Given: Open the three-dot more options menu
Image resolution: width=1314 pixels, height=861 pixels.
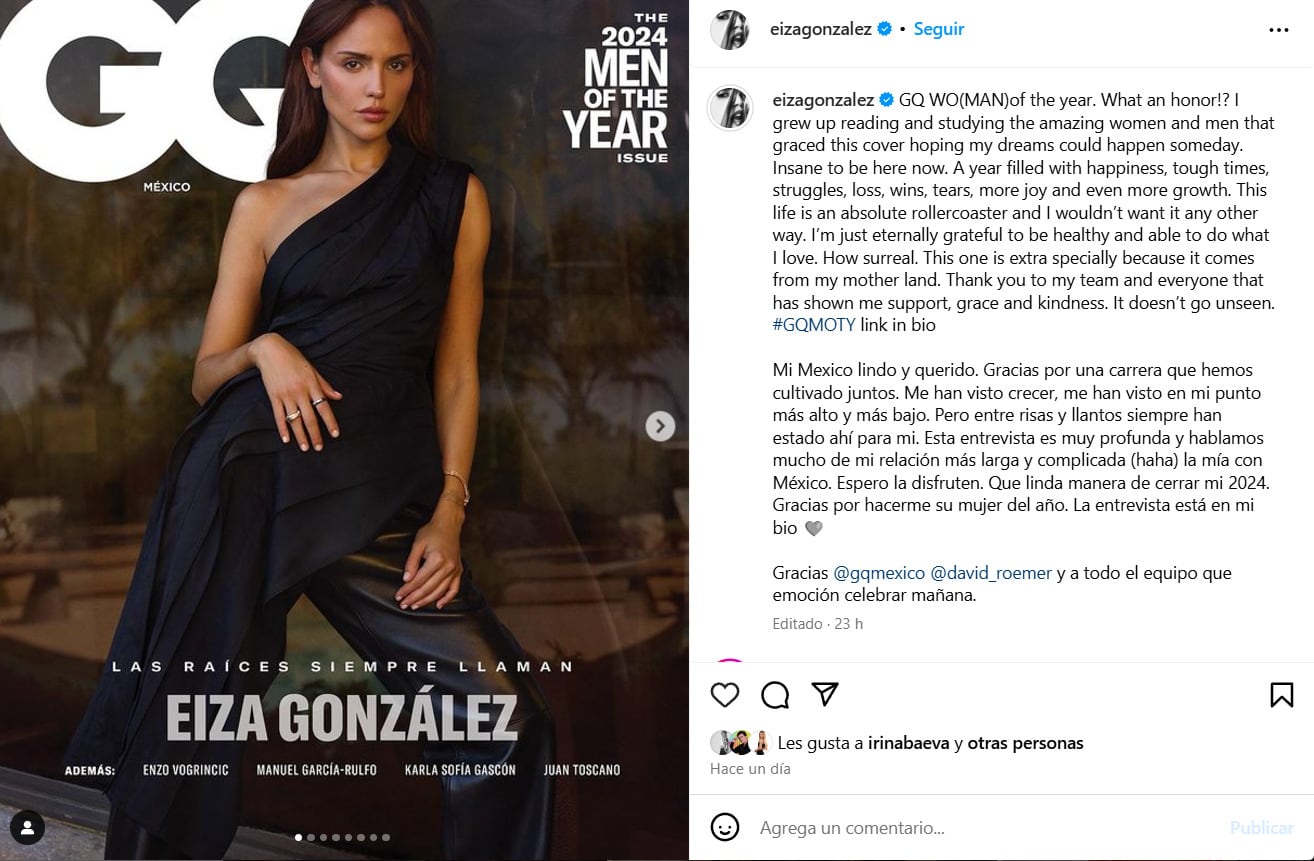Looking at the screenshot, I should pos(1278,30).
